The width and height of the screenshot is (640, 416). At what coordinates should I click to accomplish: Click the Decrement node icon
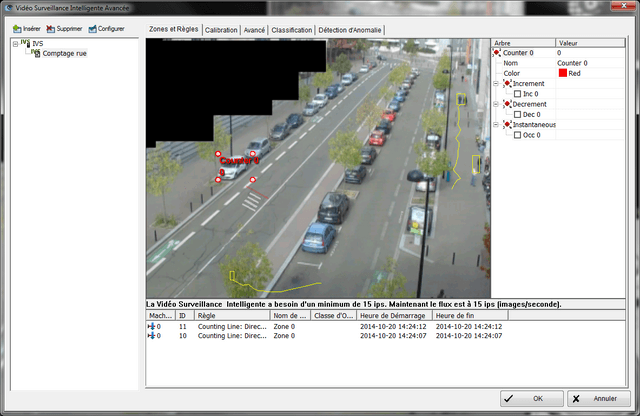507,104
